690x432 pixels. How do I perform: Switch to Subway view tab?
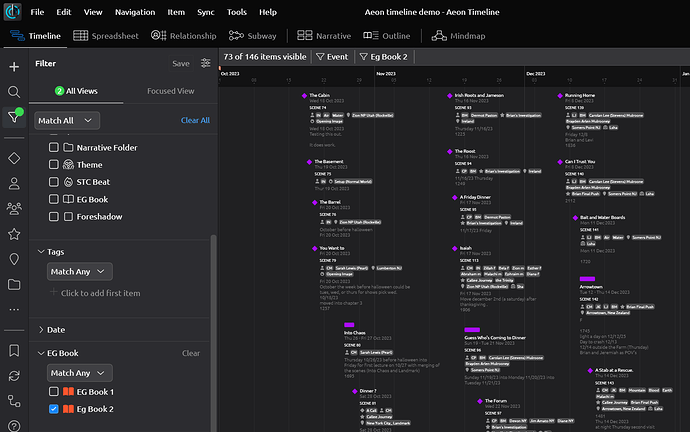pyautogui.click(x=253, y=36)
